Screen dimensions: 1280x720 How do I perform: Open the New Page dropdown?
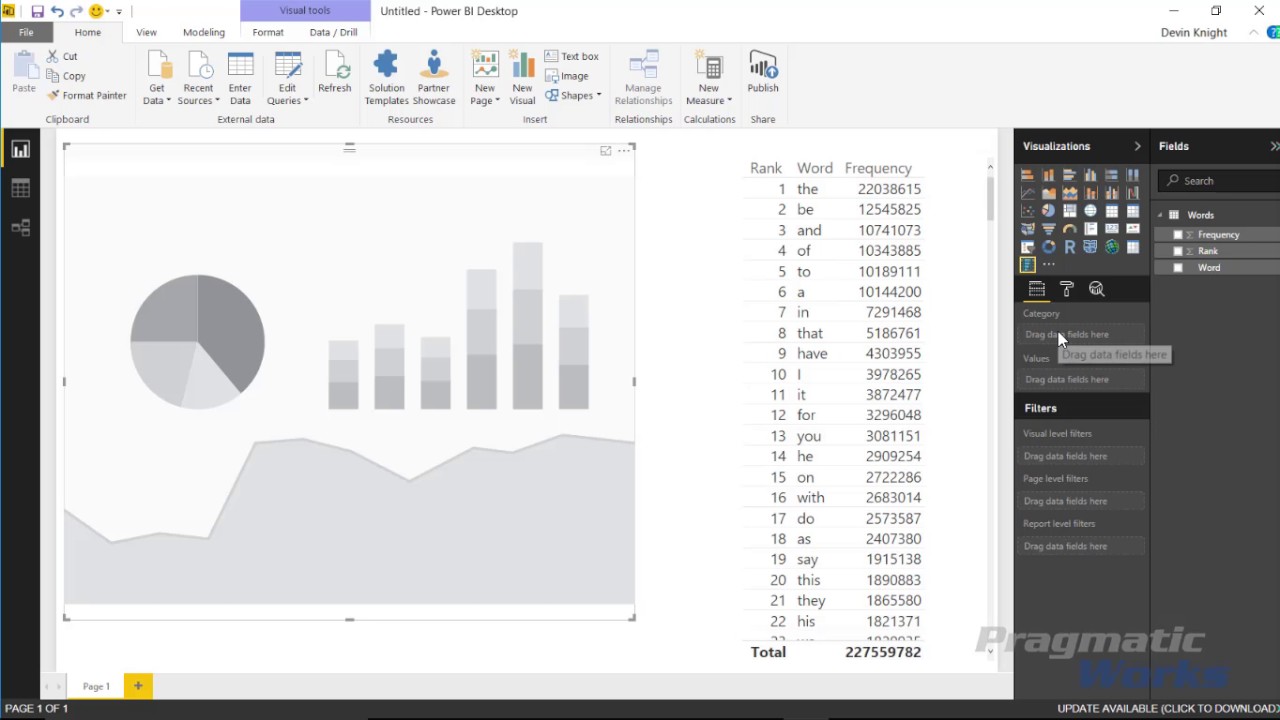(485, 94)
